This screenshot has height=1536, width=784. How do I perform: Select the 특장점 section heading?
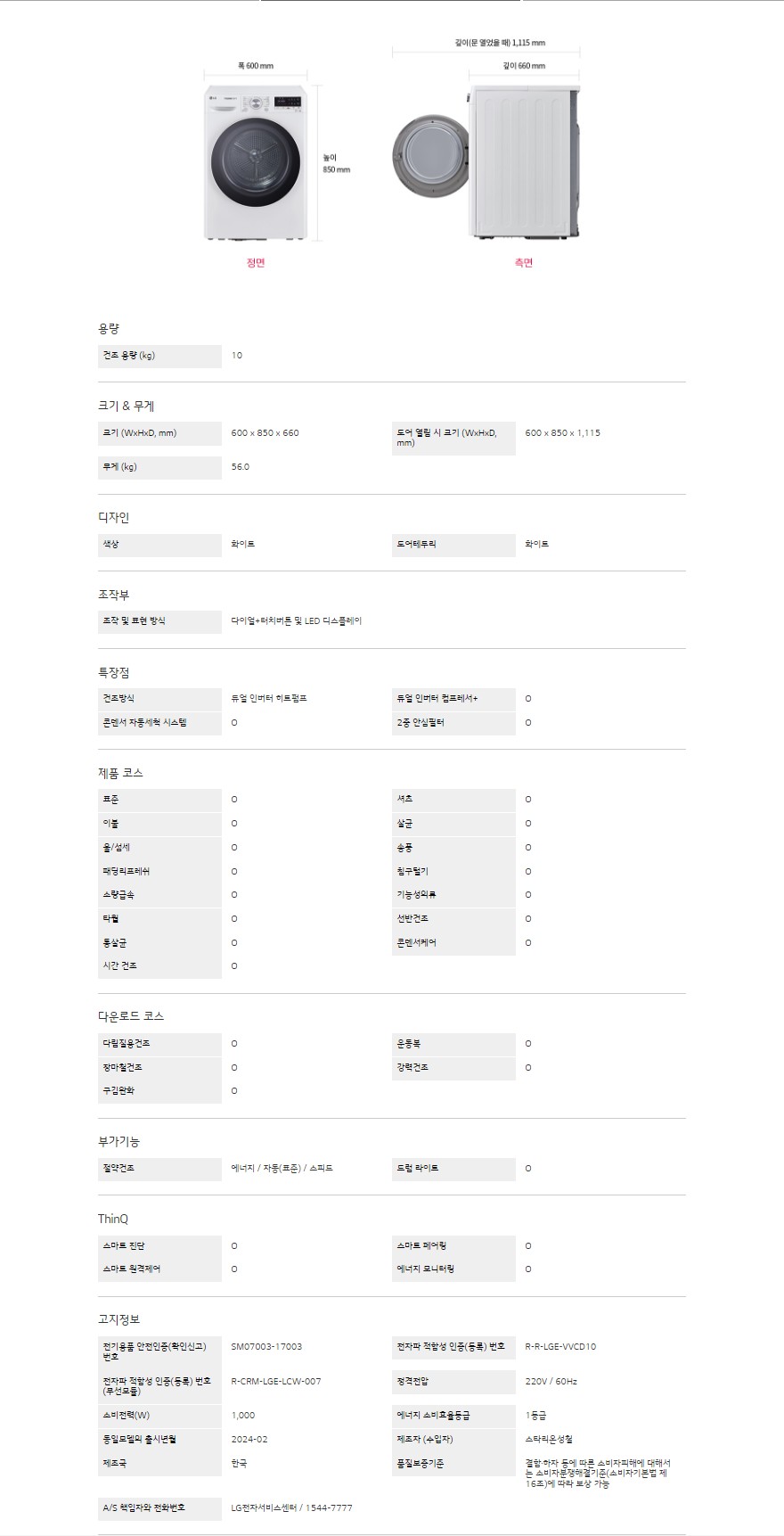(x=113, y=673)
